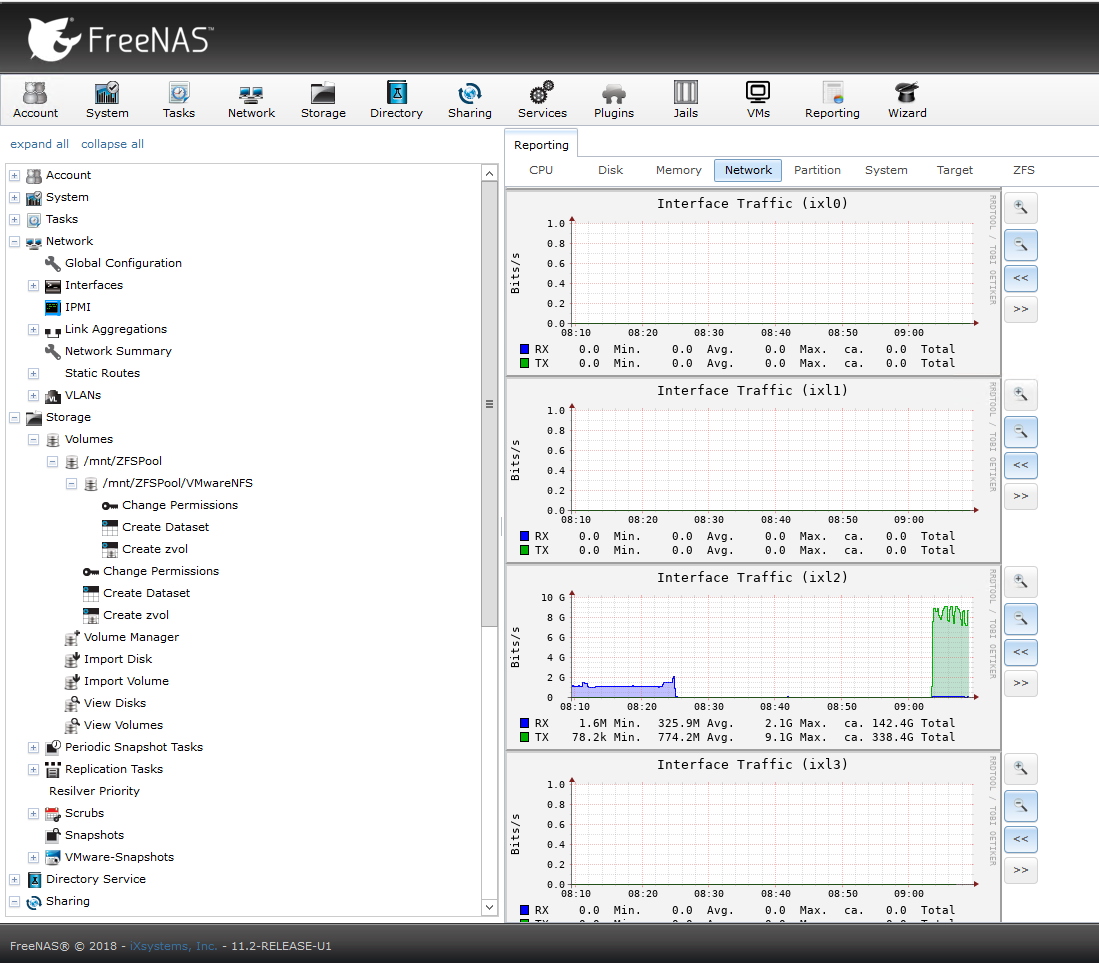1099x963 pixels.
Task: Shift ixl2 graph back in time
Action: click(1020, 652)
